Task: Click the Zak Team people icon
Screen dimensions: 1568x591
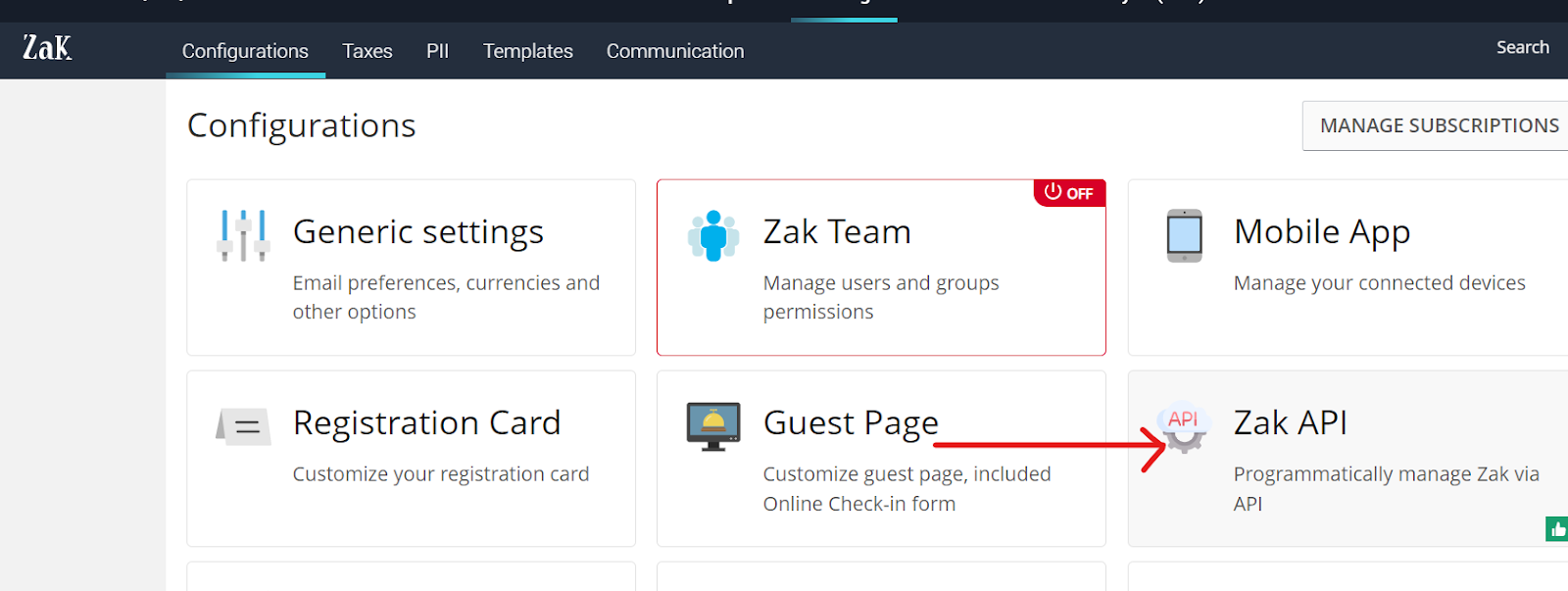Action: click(713, 235)
